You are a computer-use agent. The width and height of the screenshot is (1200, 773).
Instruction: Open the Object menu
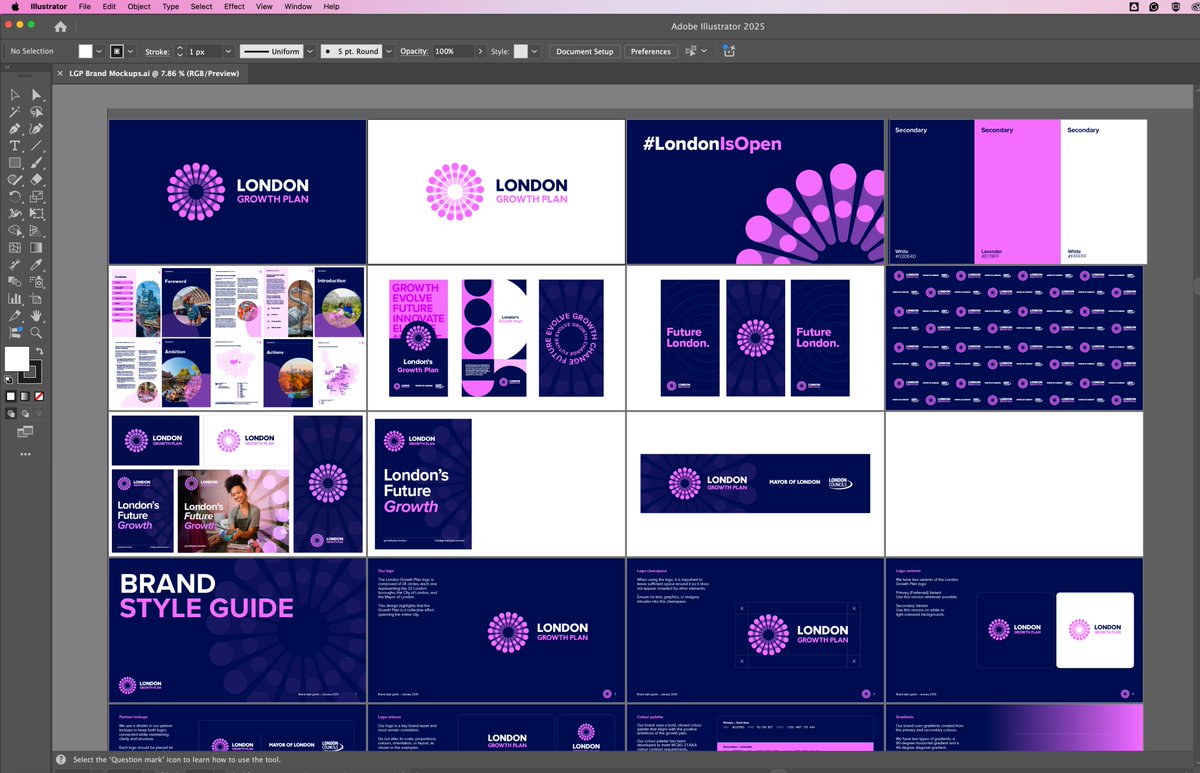pos(139,6)
